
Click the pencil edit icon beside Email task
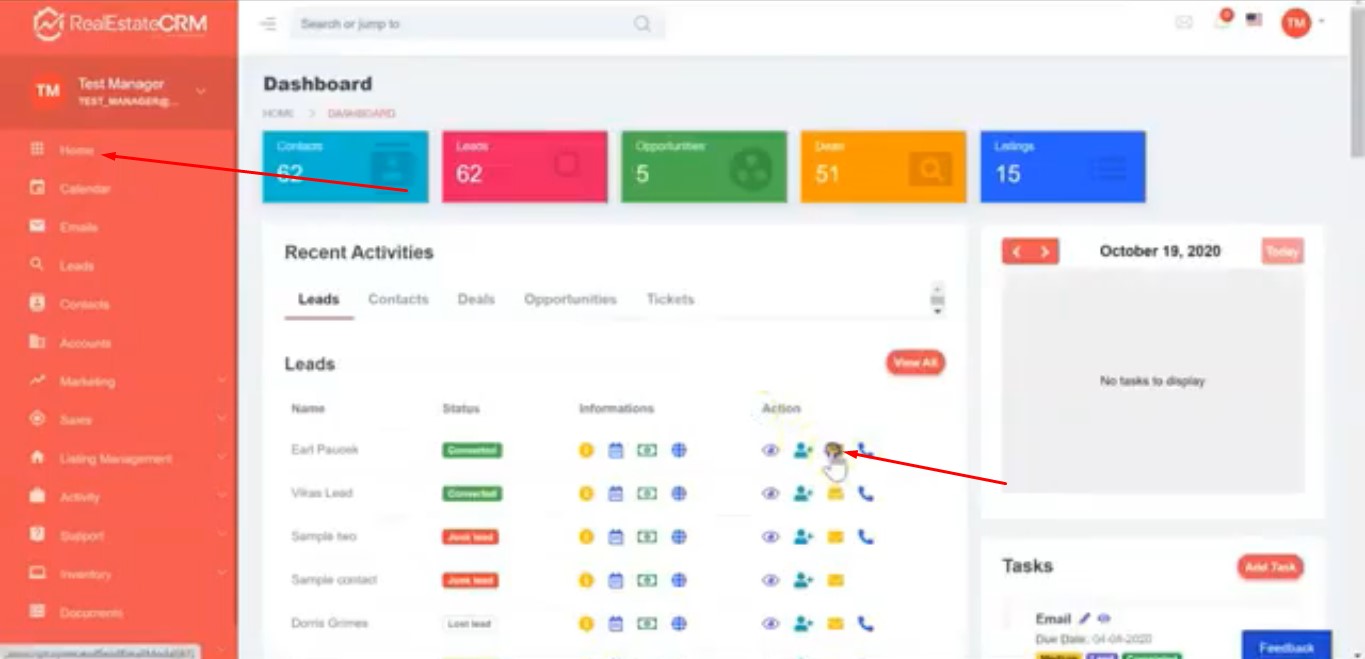coord(1085,619)
